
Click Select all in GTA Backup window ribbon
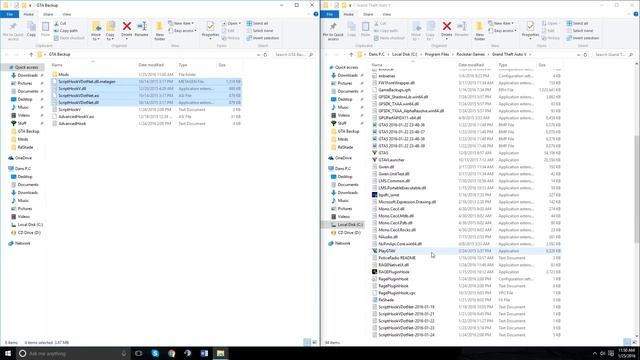click(258, 23)
